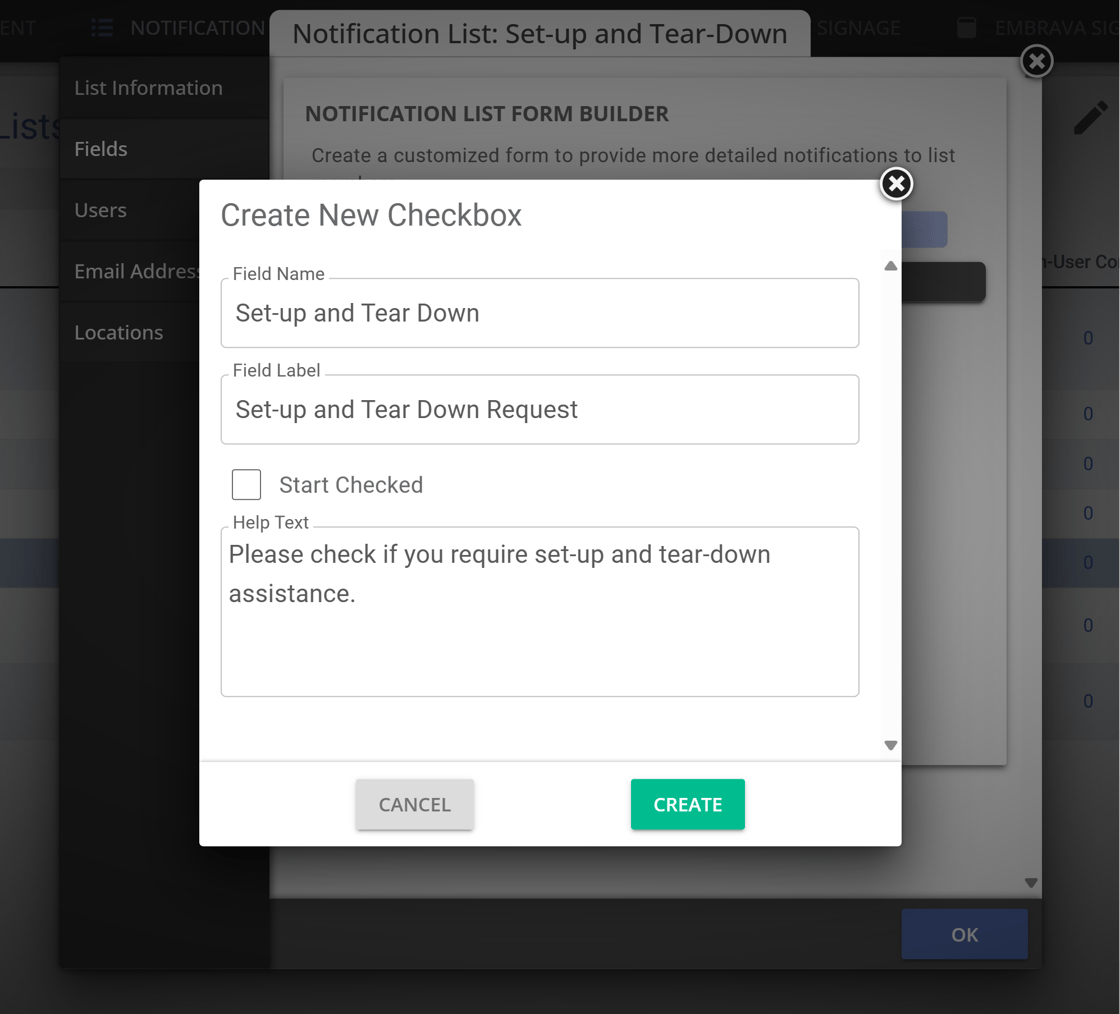Image resolution: width=1120 pixels, height=1014 pixels.
Task: Enable the Start Checked checkbox
Action: point(246,485)
